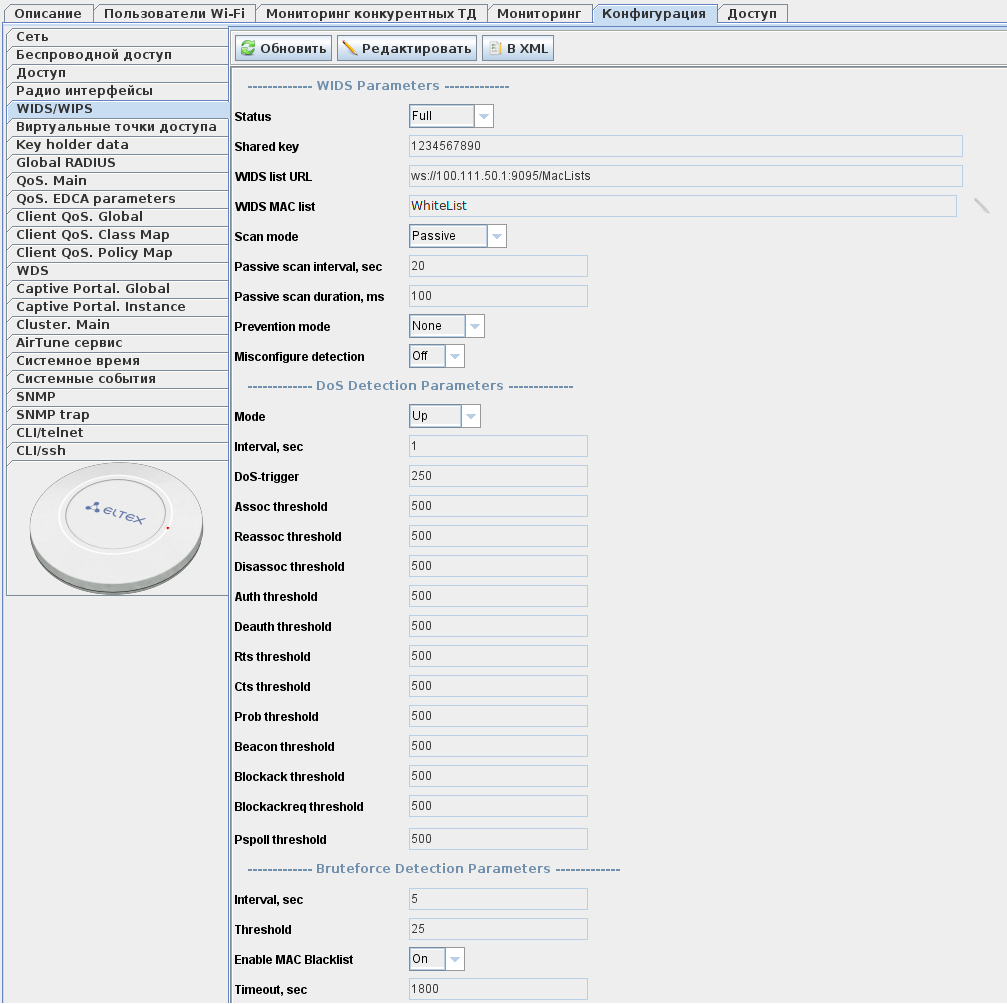Image resolution: width=1007 pixels, height=1004 pixels.
Task: Click the WIDS list URL field
Action: 685,176
